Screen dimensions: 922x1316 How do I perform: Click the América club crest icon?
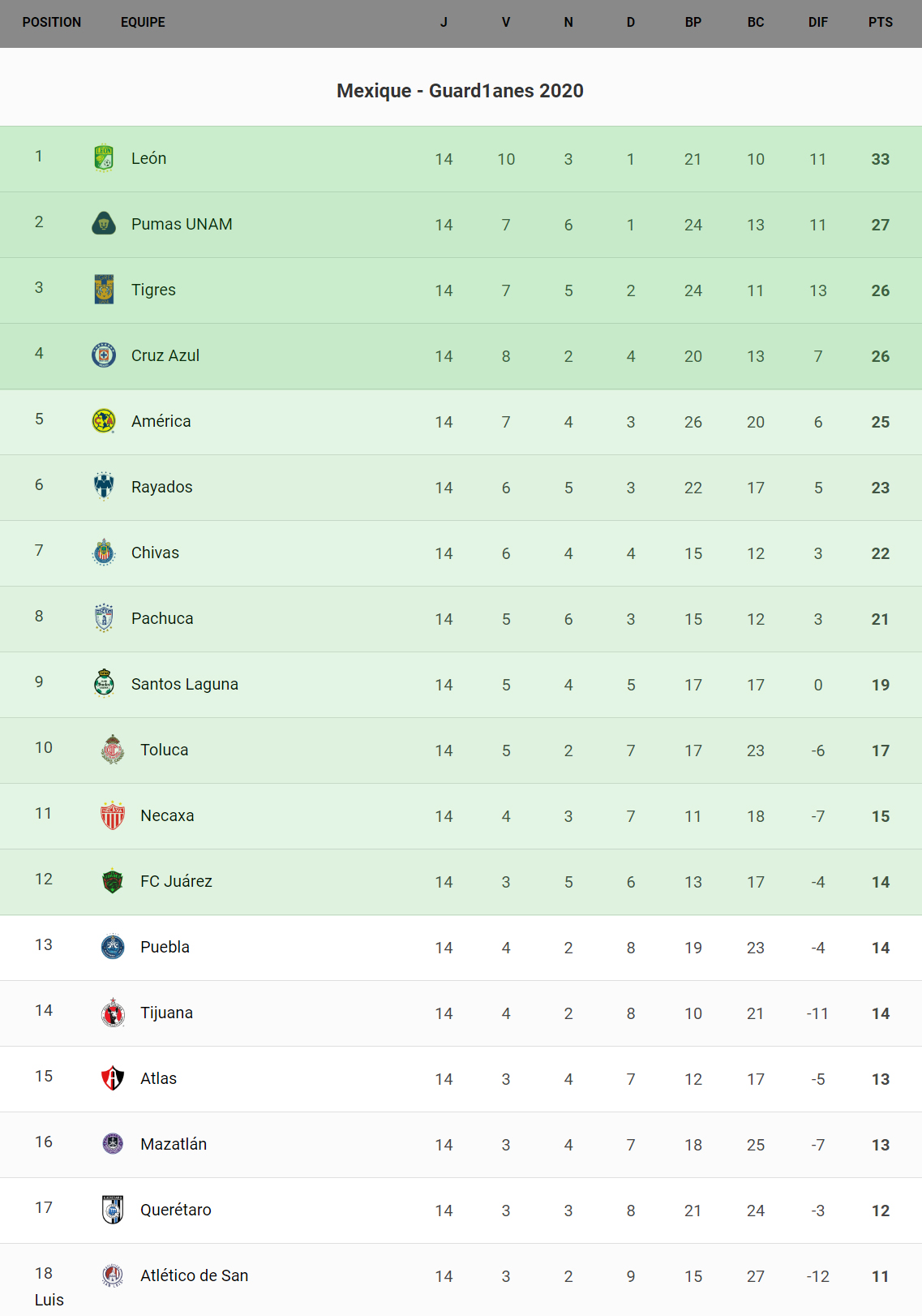(x=104, y=421)
